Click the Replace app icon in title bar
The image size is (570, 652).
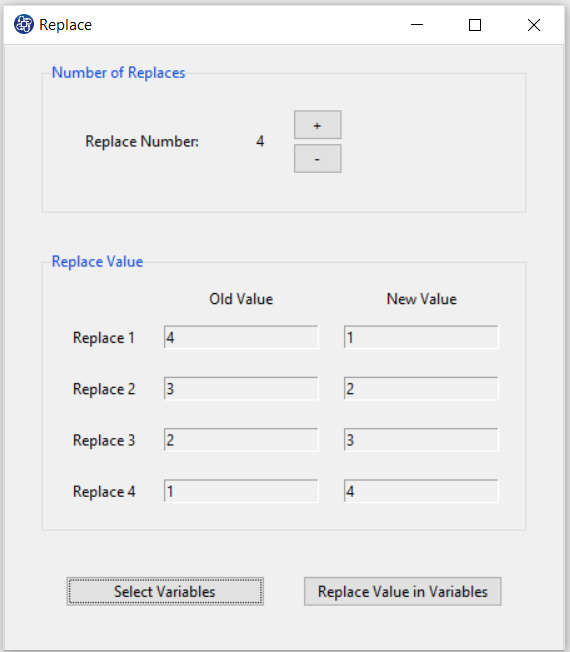click(24, 24)
